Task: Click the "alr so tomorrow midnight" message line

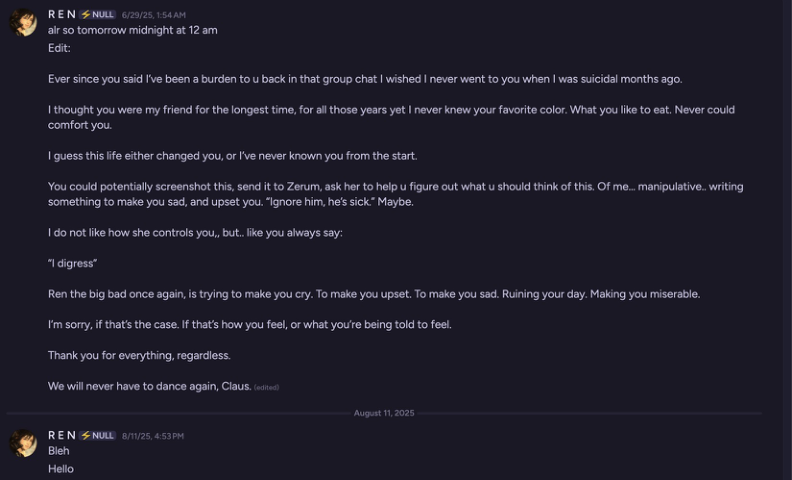Action: [132, 30]
